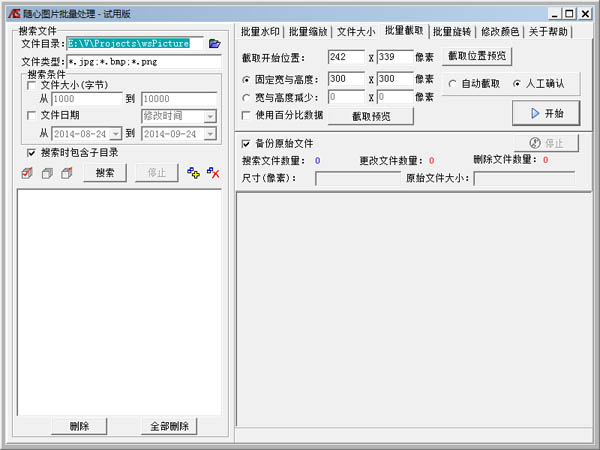Open the 修改颜色 tab
This screenshot has width=600, height=450.
click(x=500, y=32)
